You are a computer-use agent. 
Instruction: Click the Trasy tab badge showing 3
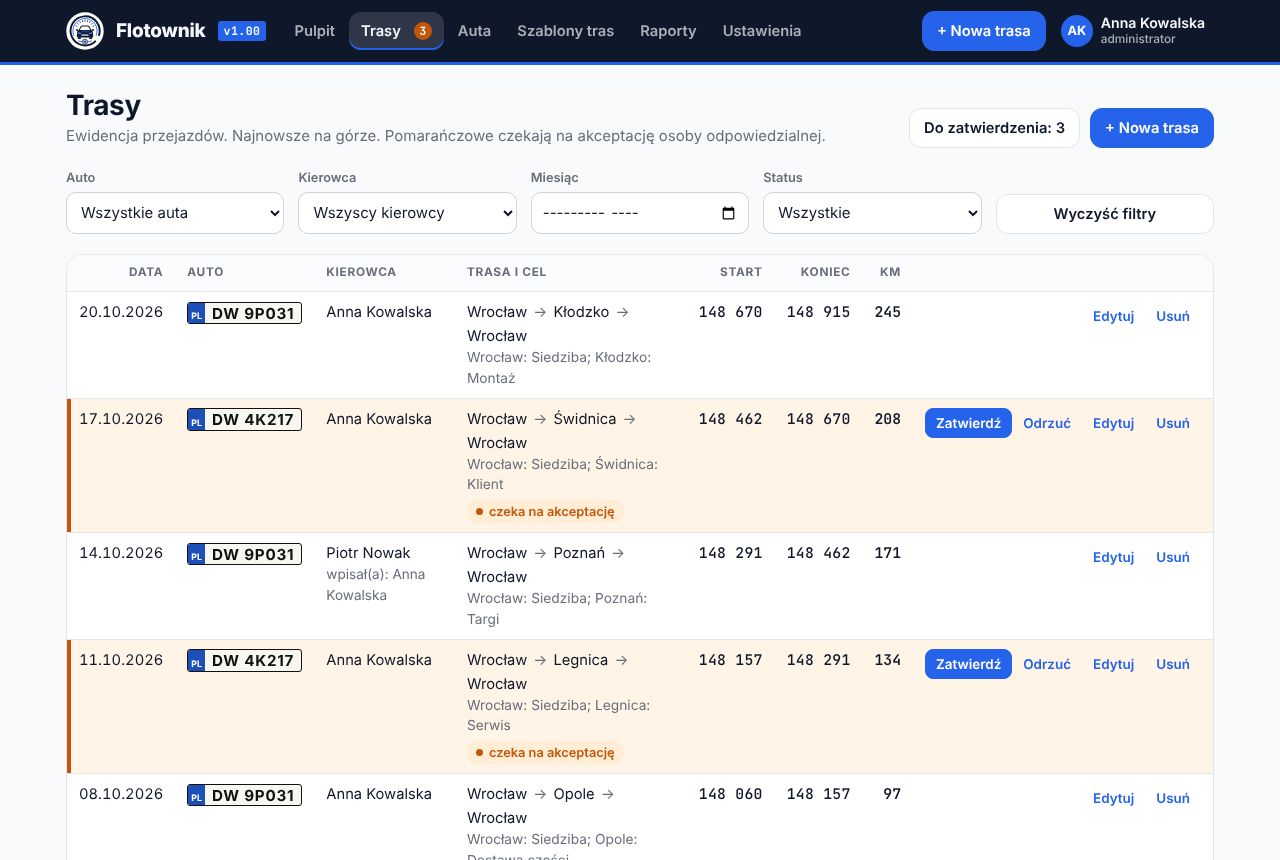[423, 31]
